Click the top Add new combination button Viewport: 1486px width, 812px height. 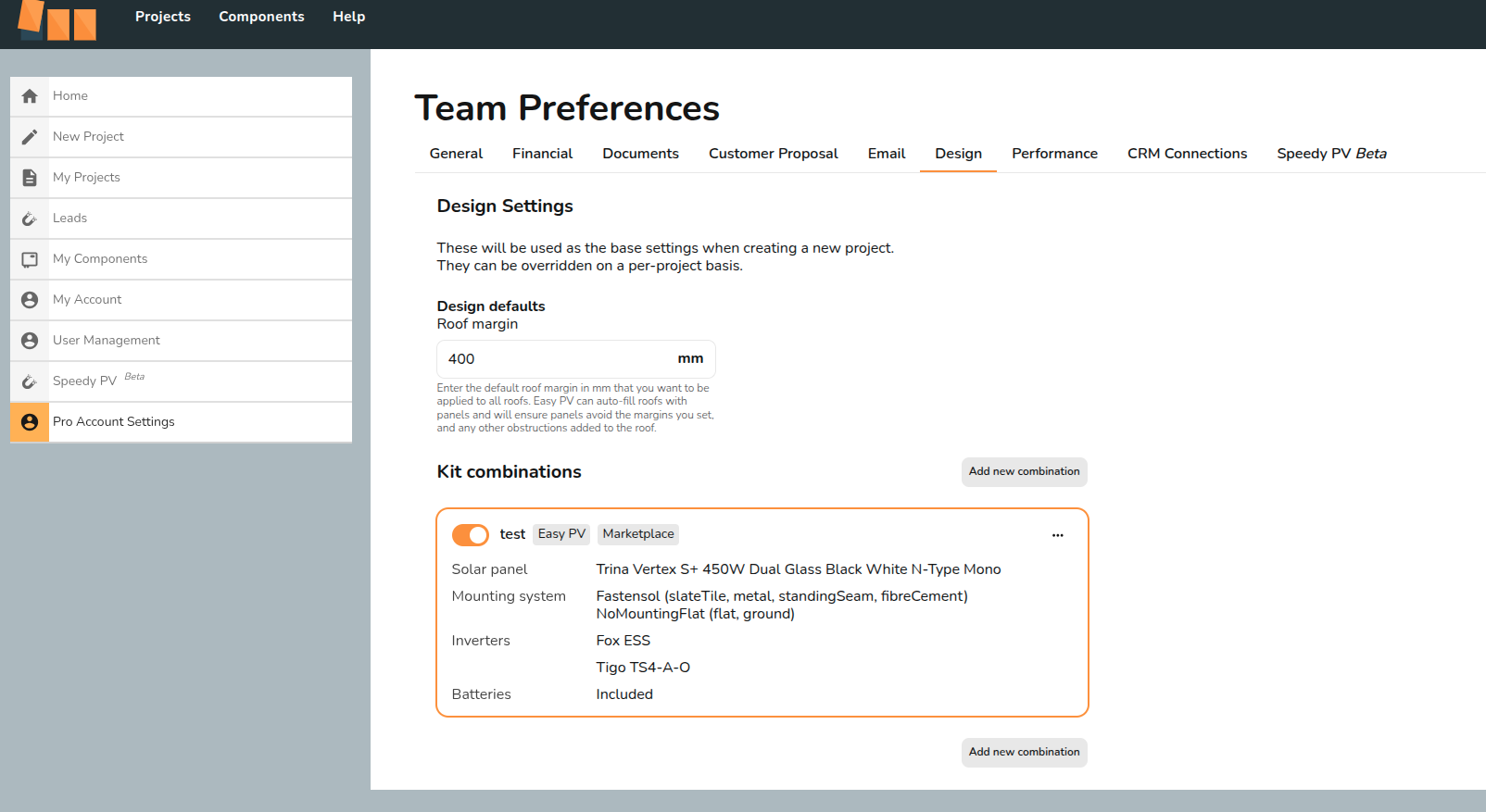click(x=1024, y=471)
